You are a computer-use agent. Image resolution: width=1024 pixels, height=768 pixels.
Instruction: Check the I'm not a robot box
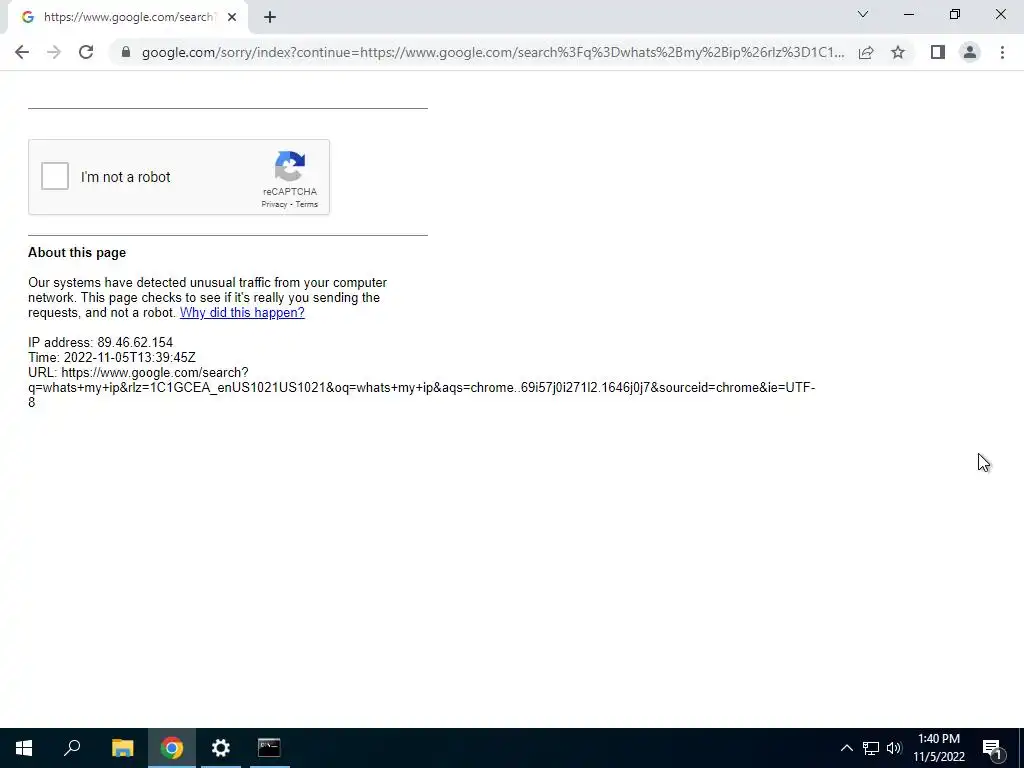[x=55, y=176]
